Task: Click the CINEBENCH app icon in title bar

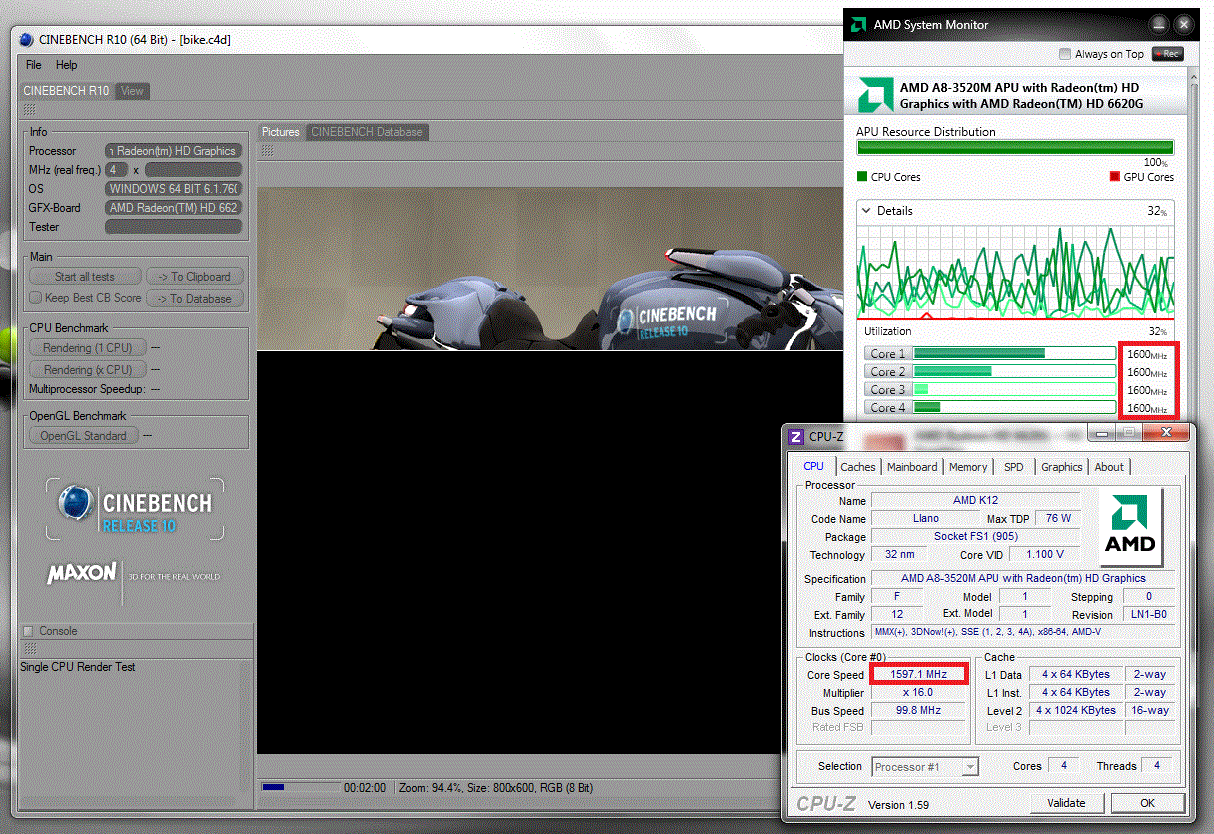Action: pyautogui.click(x=26, y=40)
